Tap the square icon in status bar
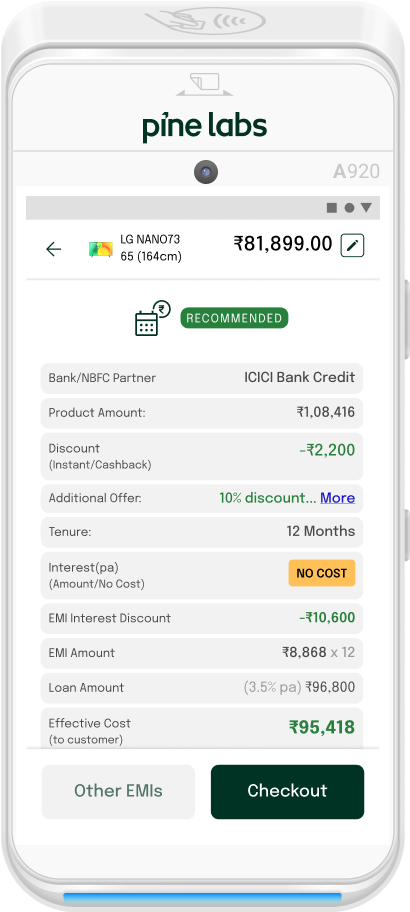The height and width of the screenshot is (912, 410). 332,208
